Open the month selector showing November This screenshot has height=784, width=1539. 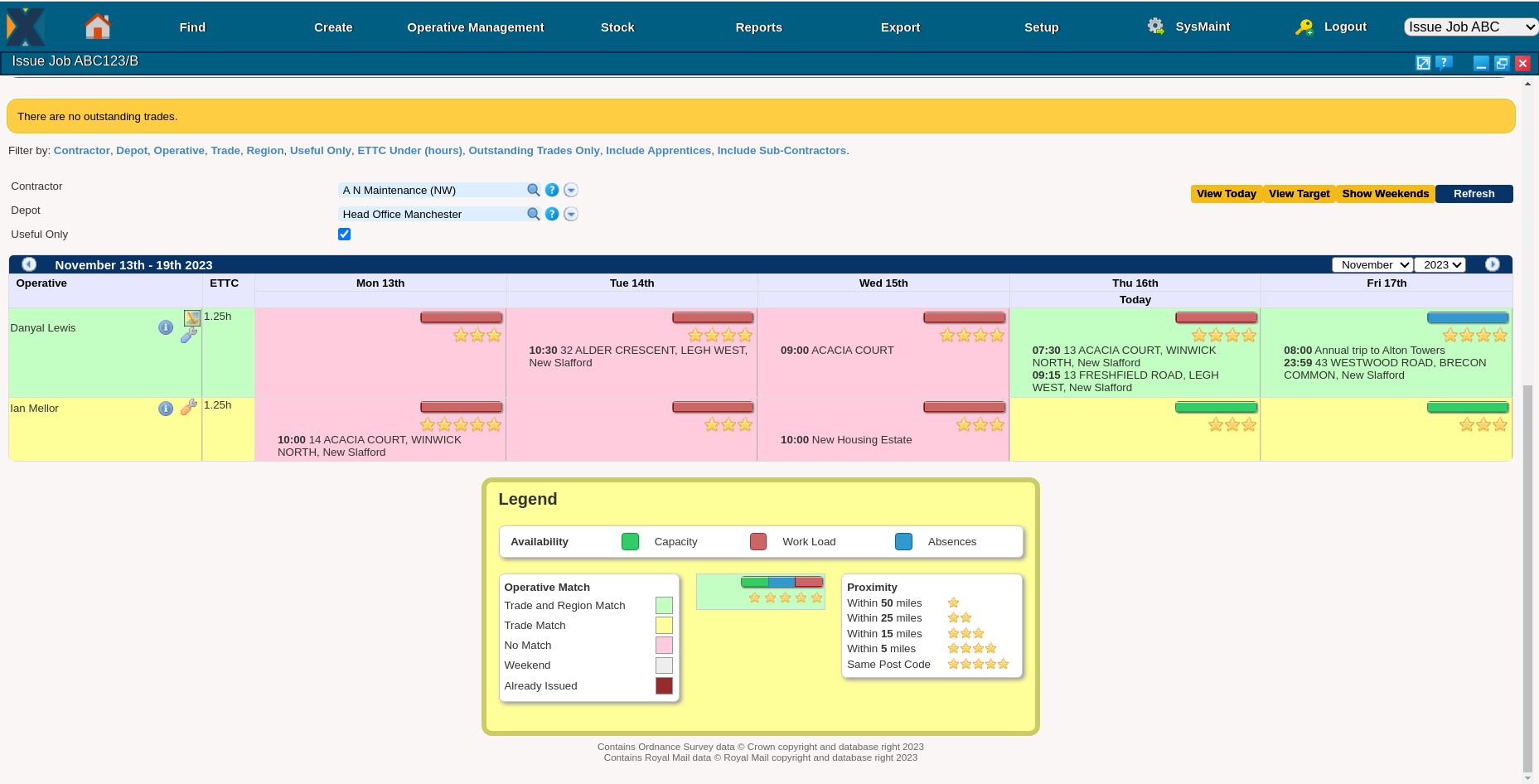point(1372,264)
